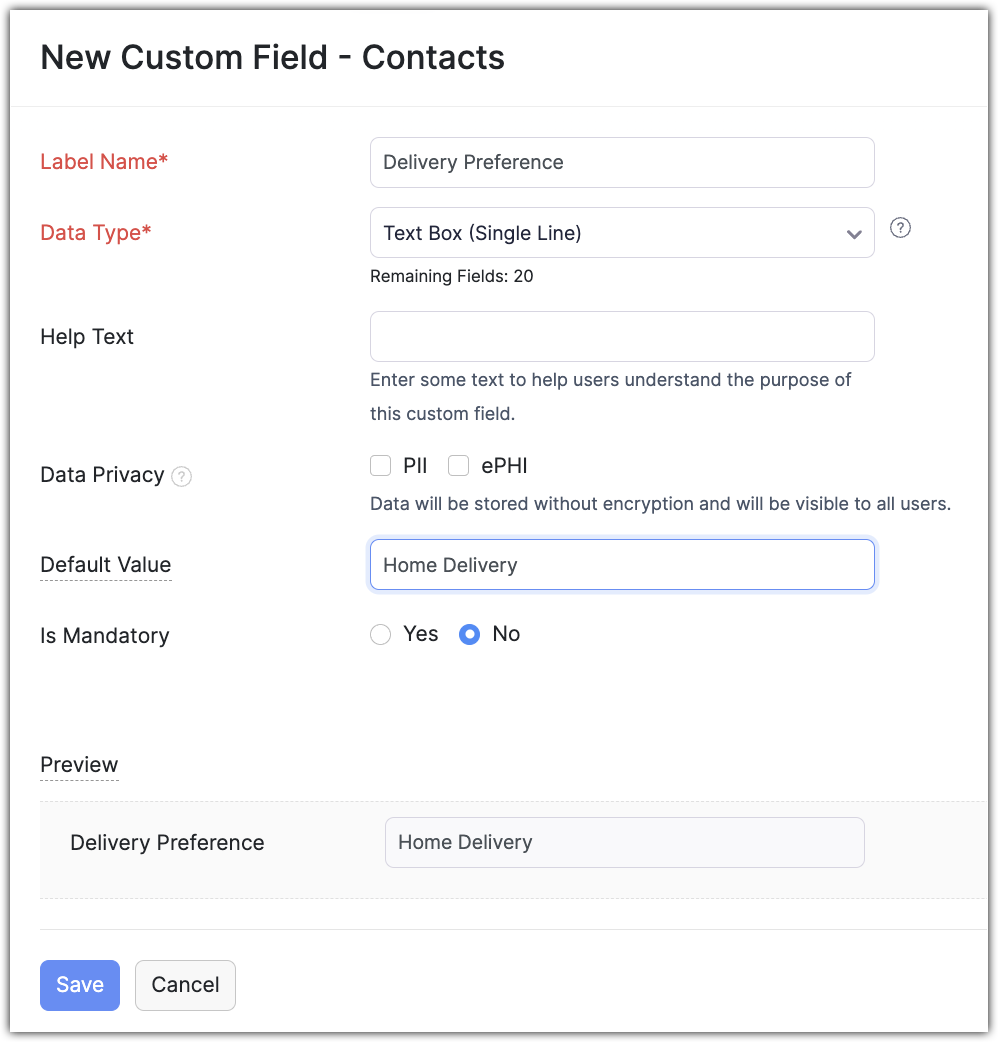Click the Data Privacy label
The width and height of the screenshot is (998, 1042).
click(x=102, y=475)
